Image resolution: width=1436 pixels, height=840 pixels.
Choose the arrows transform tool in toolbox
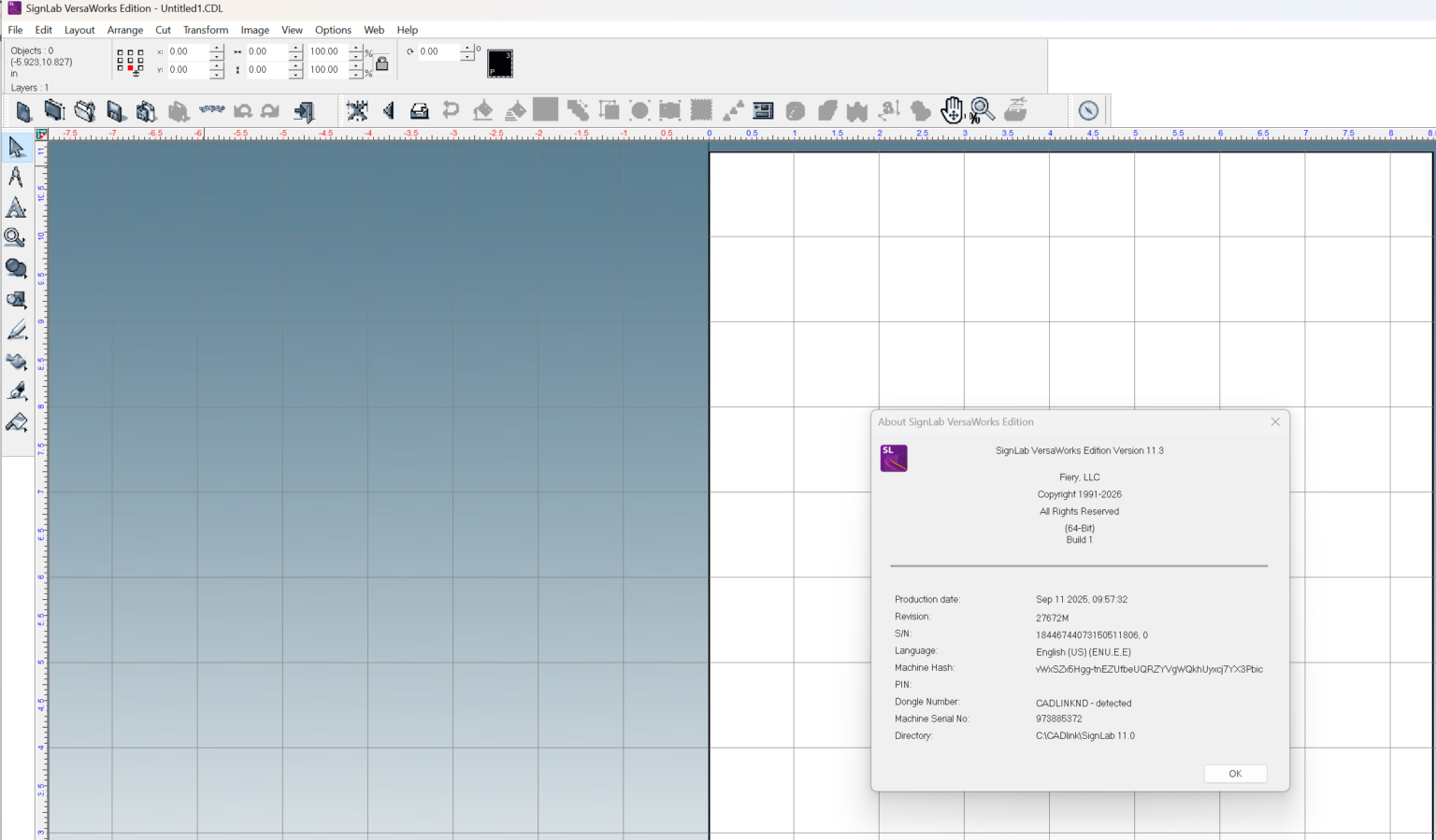(x=16, y=362)
